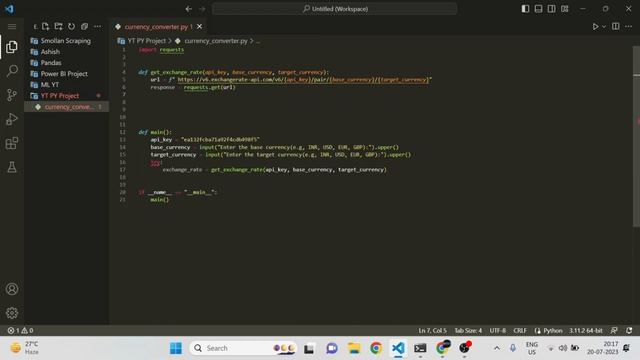This screenshot has width=640, height=360.
Task: Toggle the secondary side bar
Action: pos(551,9)
